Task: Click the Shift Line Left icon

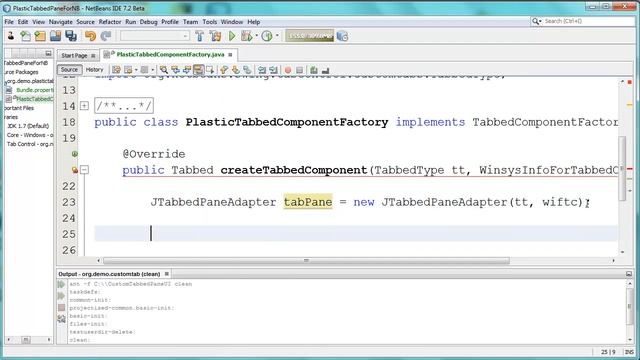Action: pyautogui.click(x=262, y=70)
